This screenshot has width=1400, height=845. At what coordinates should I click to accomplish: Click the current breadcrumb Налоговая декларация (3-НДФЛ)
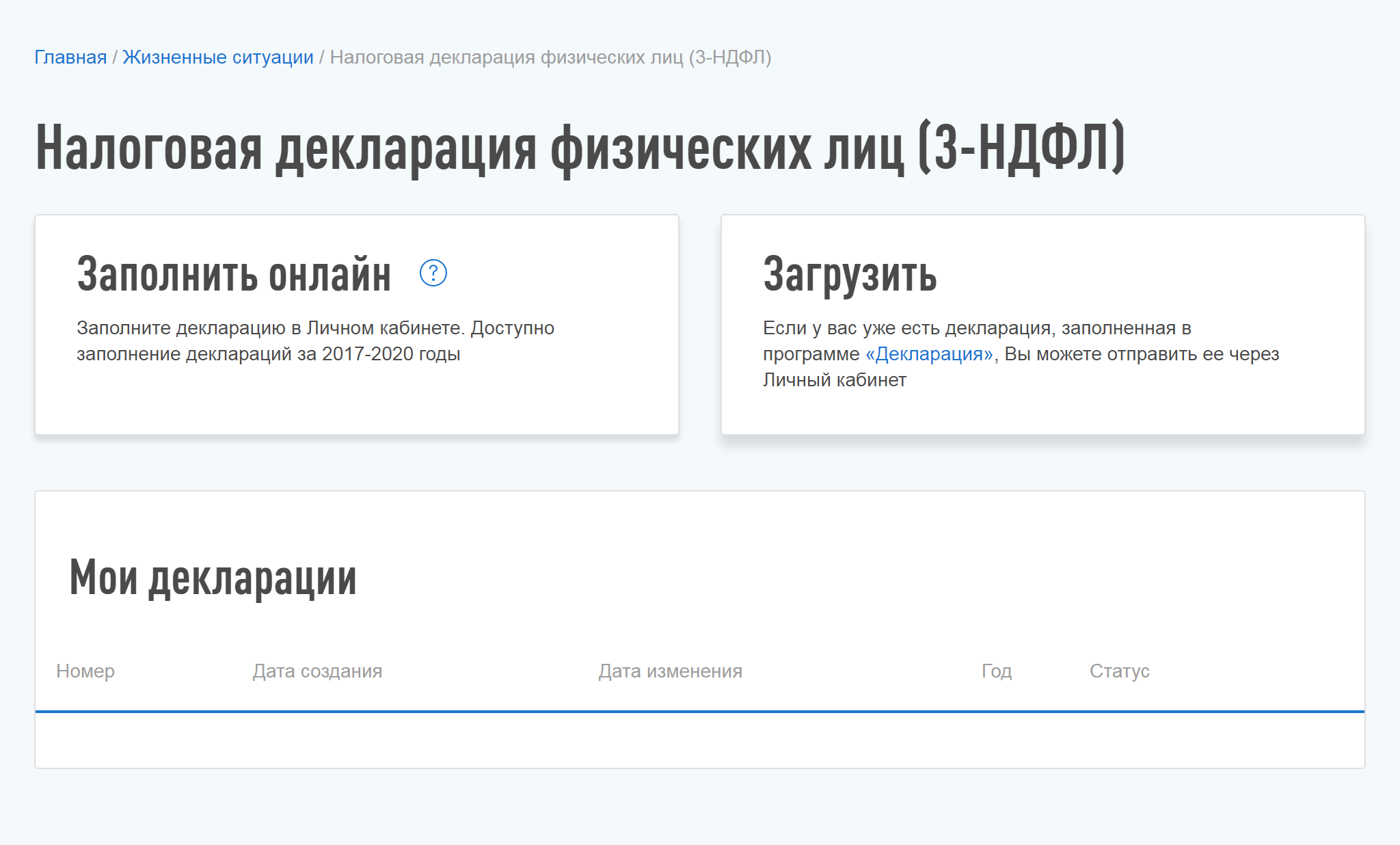coord(550,57)
